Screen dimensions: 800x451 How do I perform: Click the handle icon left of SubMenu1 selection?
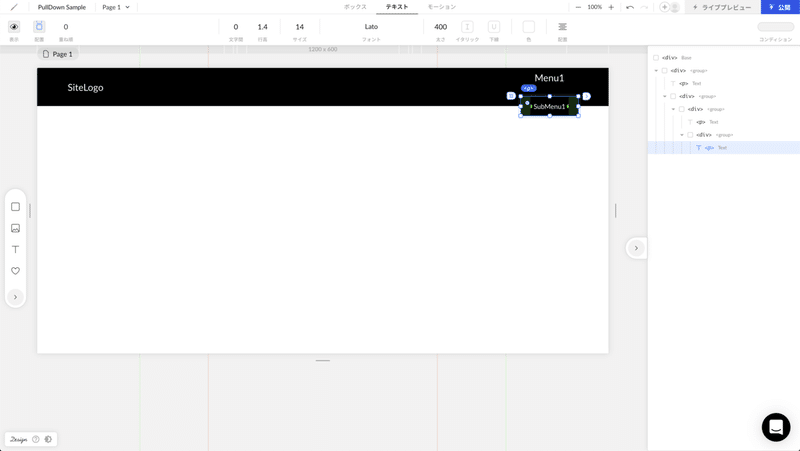[511, 96]
